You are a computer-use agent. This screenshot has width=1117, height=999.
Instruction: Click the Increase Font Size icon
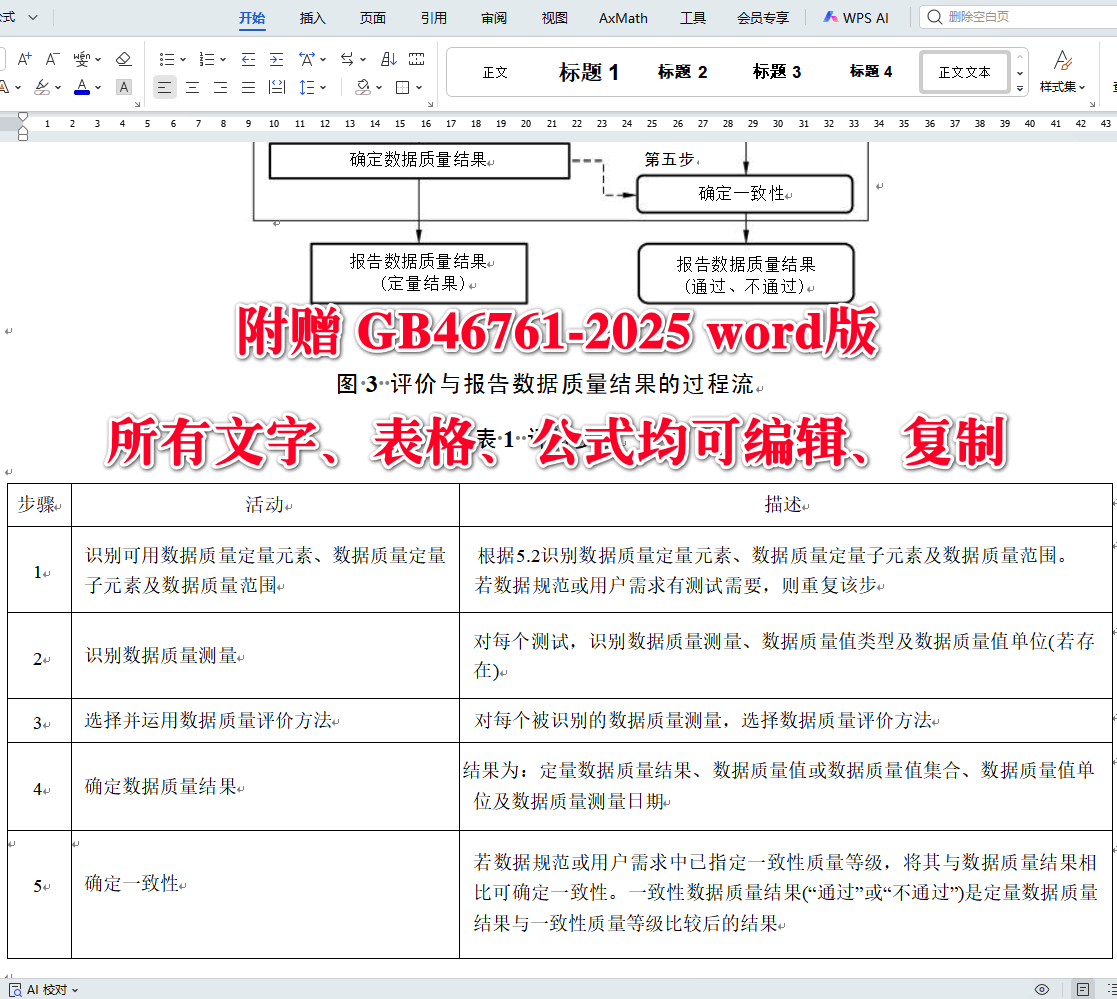point(24,58)
